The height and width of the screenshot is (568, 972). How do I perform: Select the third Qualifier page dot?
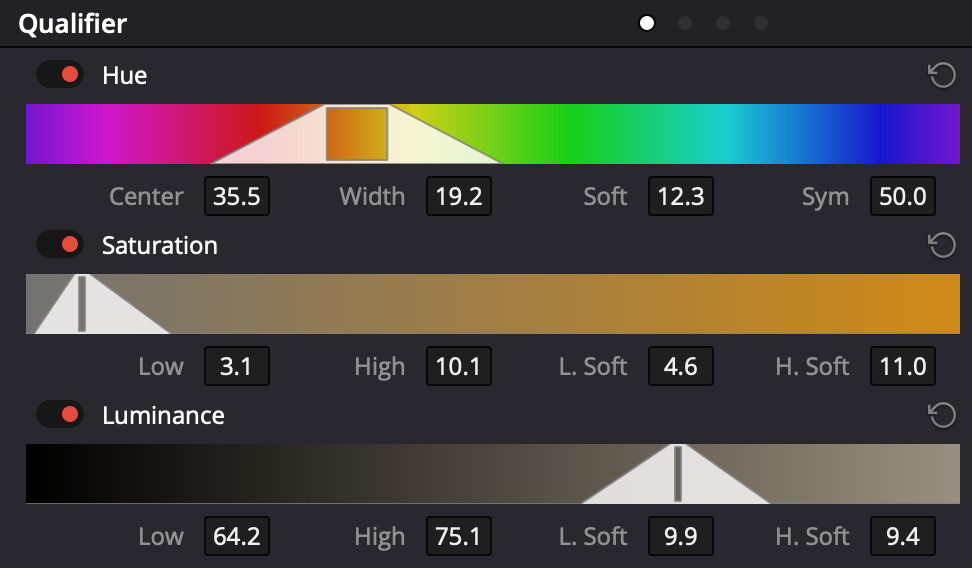[x=723, y=24]
